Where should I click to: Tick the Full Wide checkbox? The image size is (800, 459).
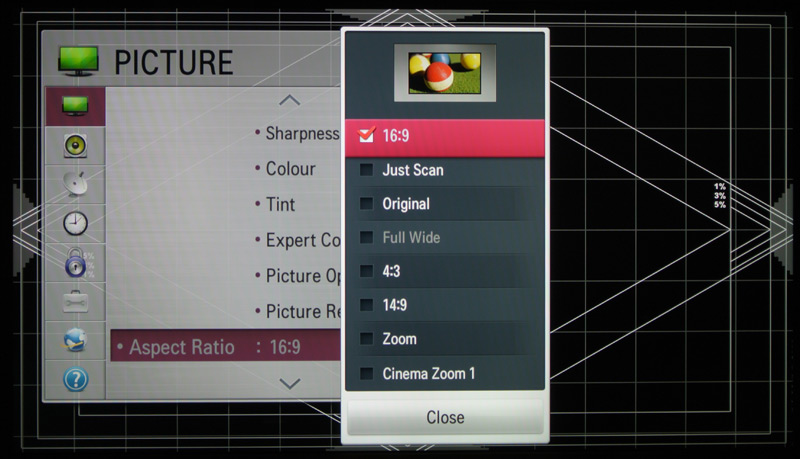pos(366,237)
